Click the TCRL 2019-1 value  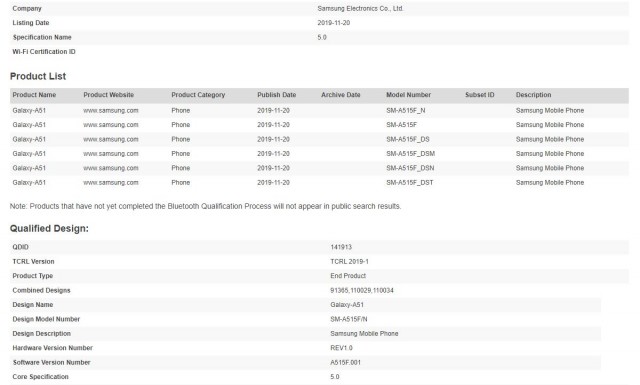coord(349,261)
